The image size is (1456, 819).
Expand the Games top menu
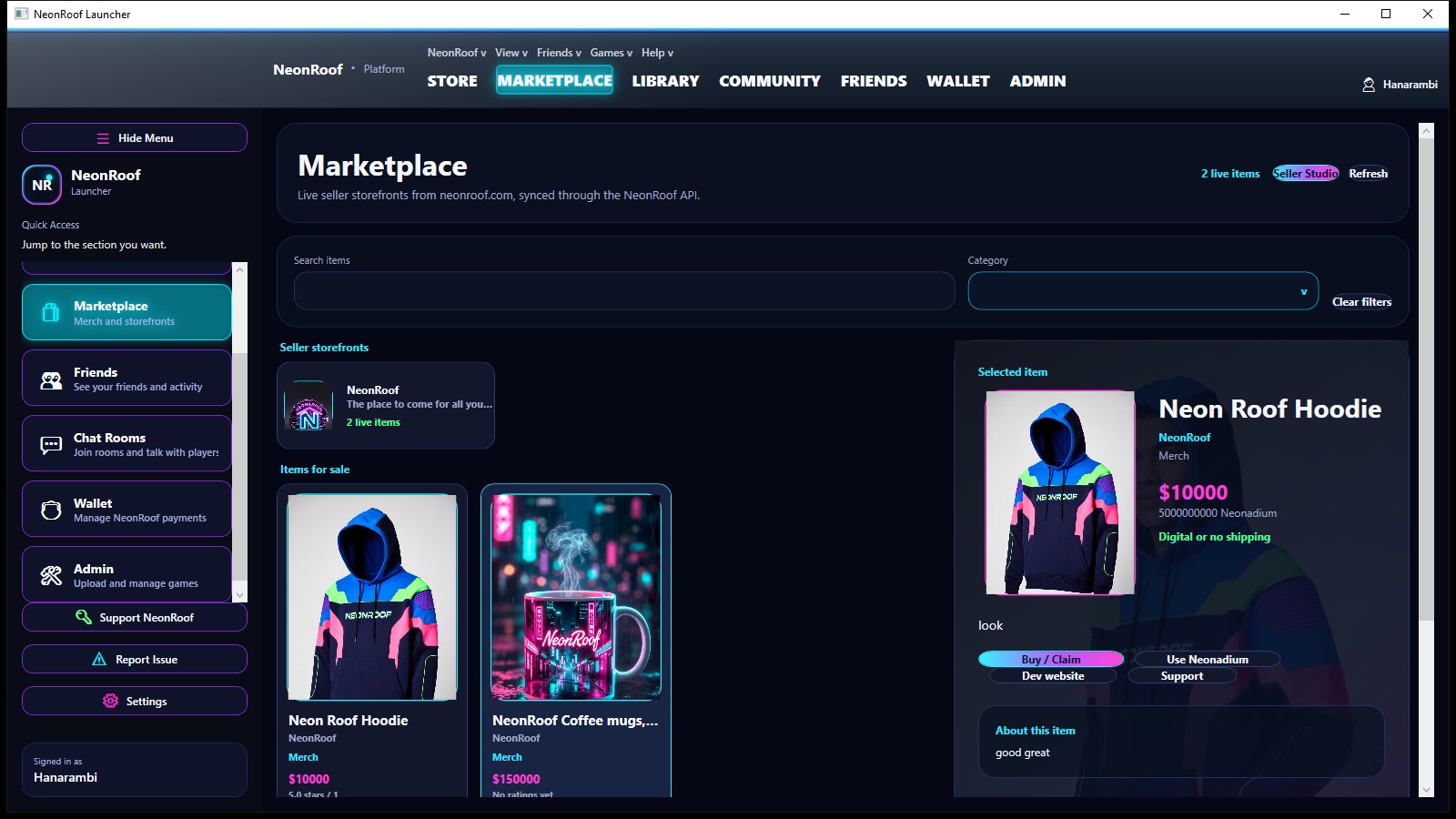(612, 53)
